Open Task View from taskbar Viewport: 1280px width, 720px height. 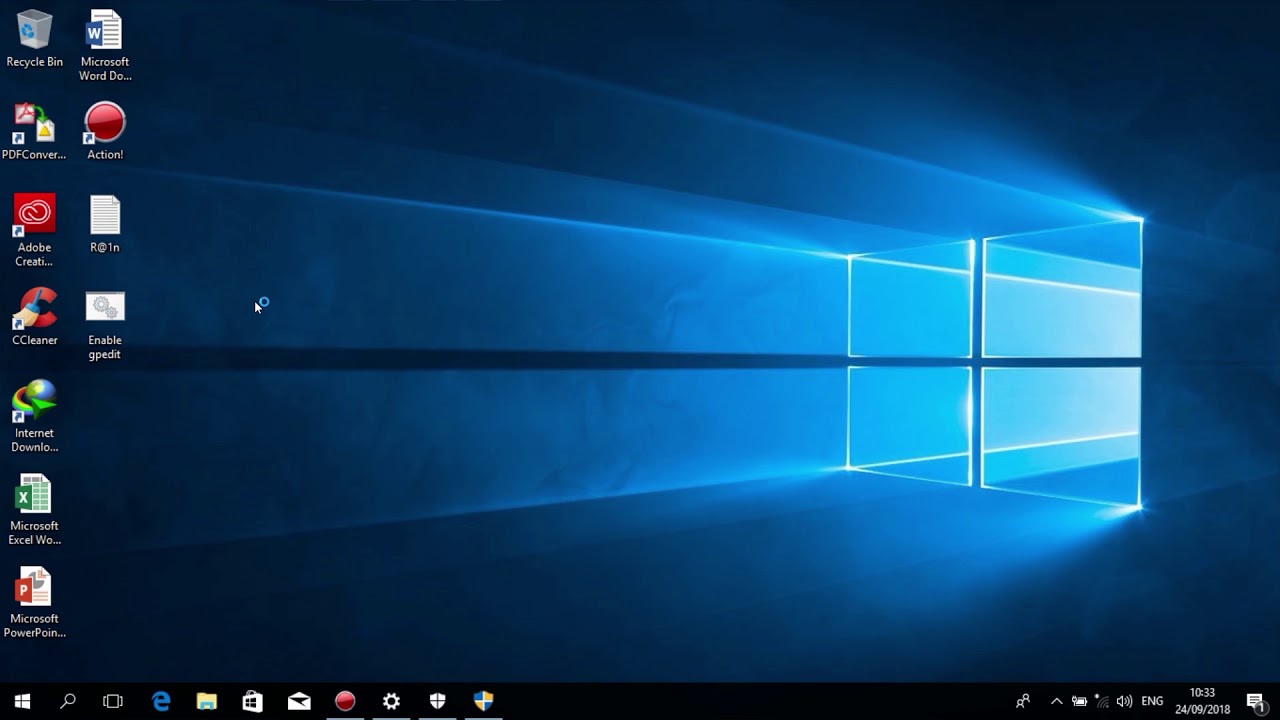pyautogui.click(x=113, y=701)
